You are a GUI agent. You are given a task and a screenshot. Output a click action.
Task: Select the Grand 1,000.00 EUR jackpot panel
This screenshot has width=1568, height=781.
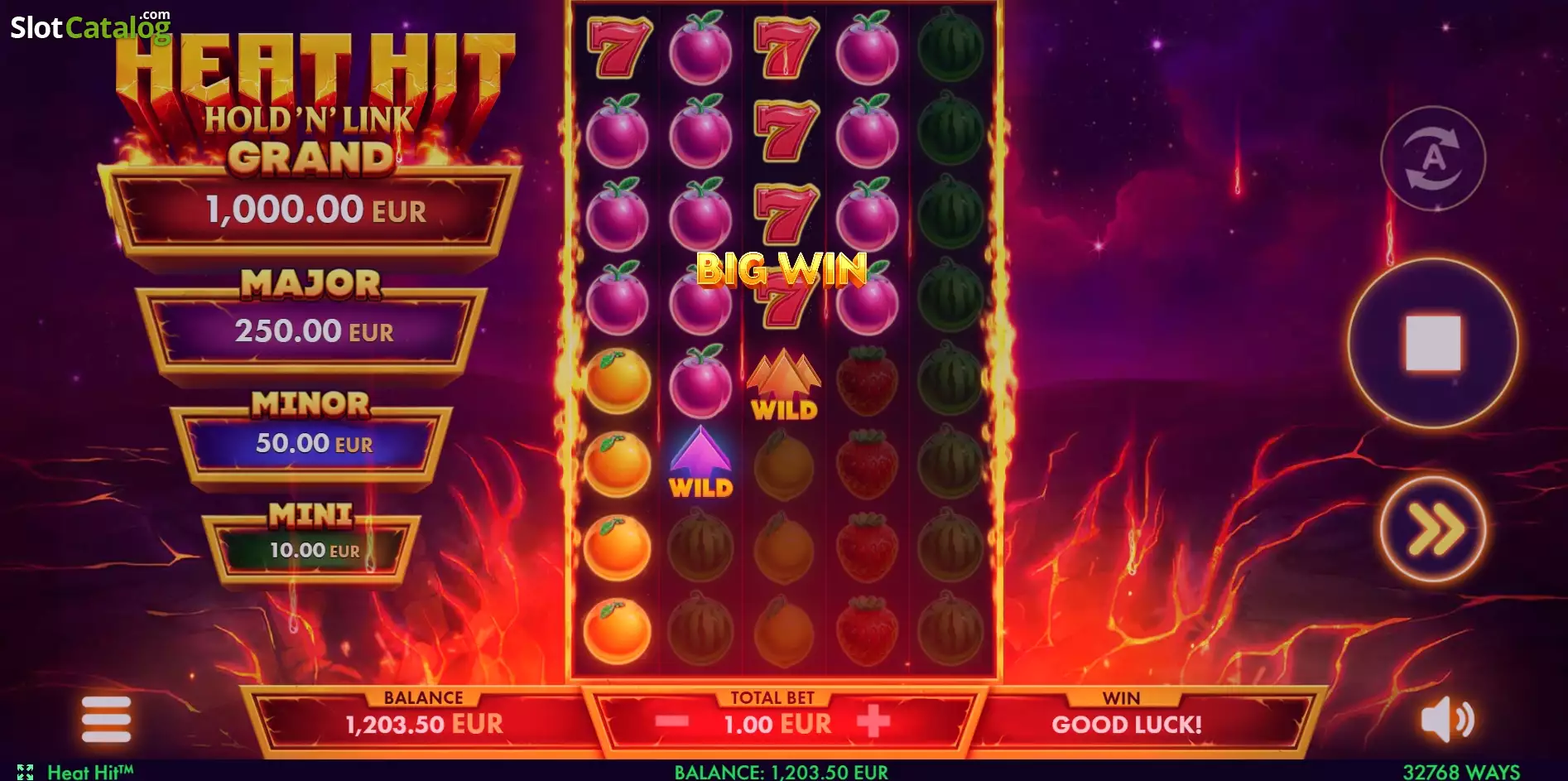click(x=310, y=209)
